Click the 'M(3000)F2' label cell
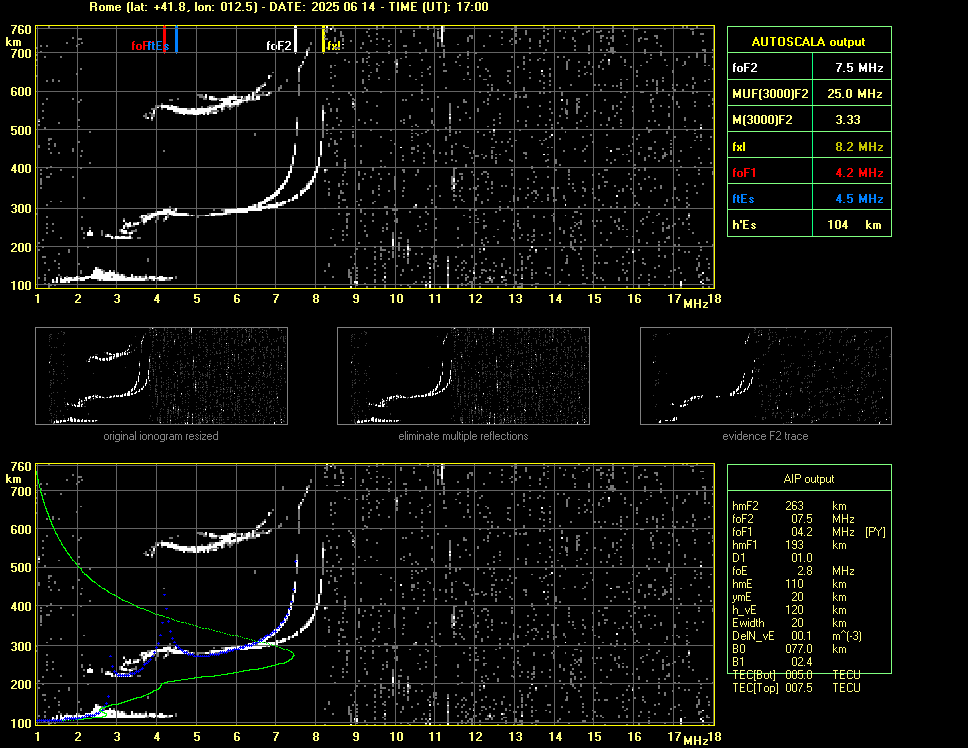The image size is (968, 748). tap(770, 120)
